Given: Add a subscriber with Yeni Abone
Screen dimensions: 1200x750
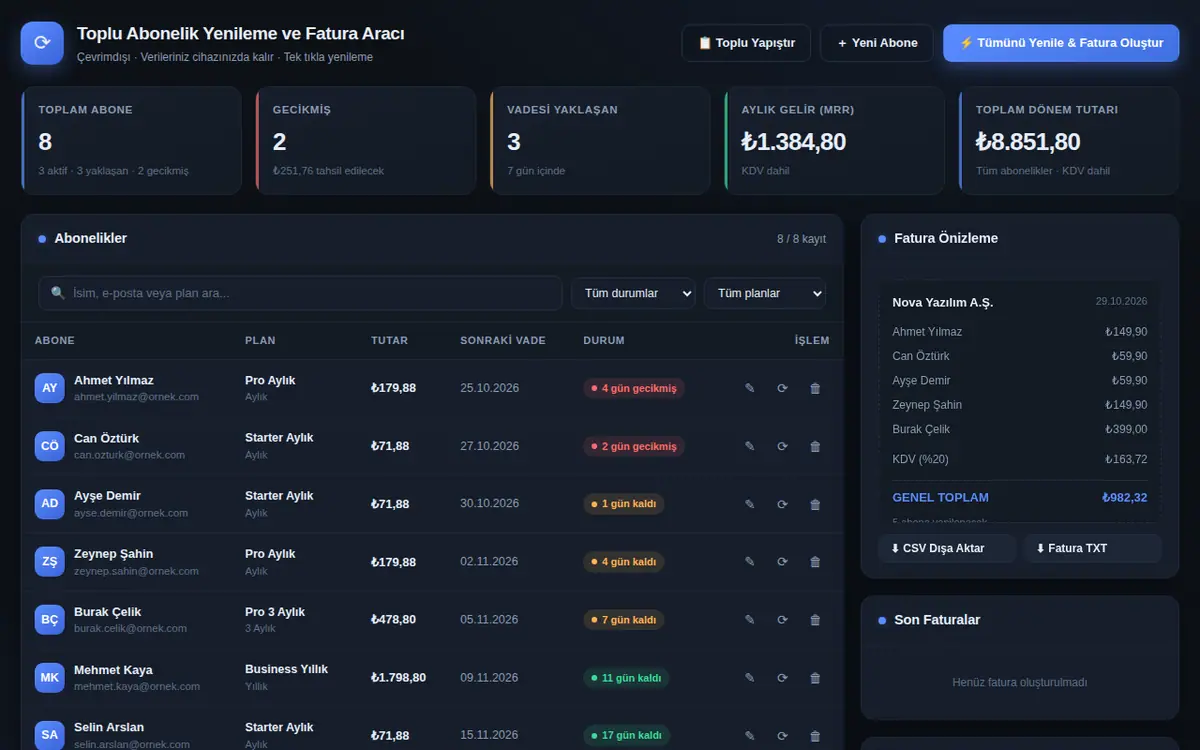Looking at the screenshot, I should [877, 43].
